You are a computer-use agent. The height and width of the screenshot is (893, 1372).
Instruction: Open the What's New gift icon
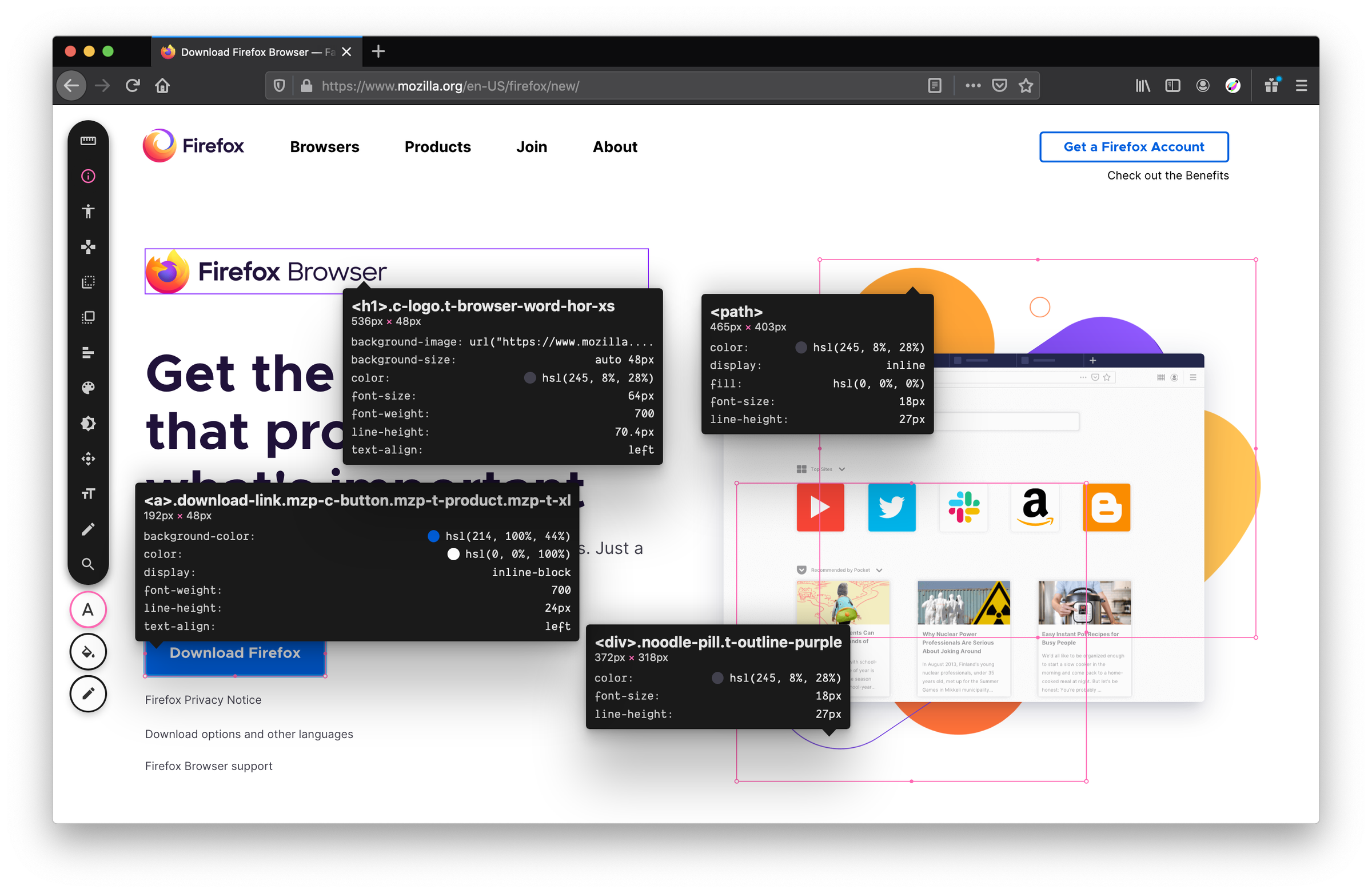click(1272, 86)
